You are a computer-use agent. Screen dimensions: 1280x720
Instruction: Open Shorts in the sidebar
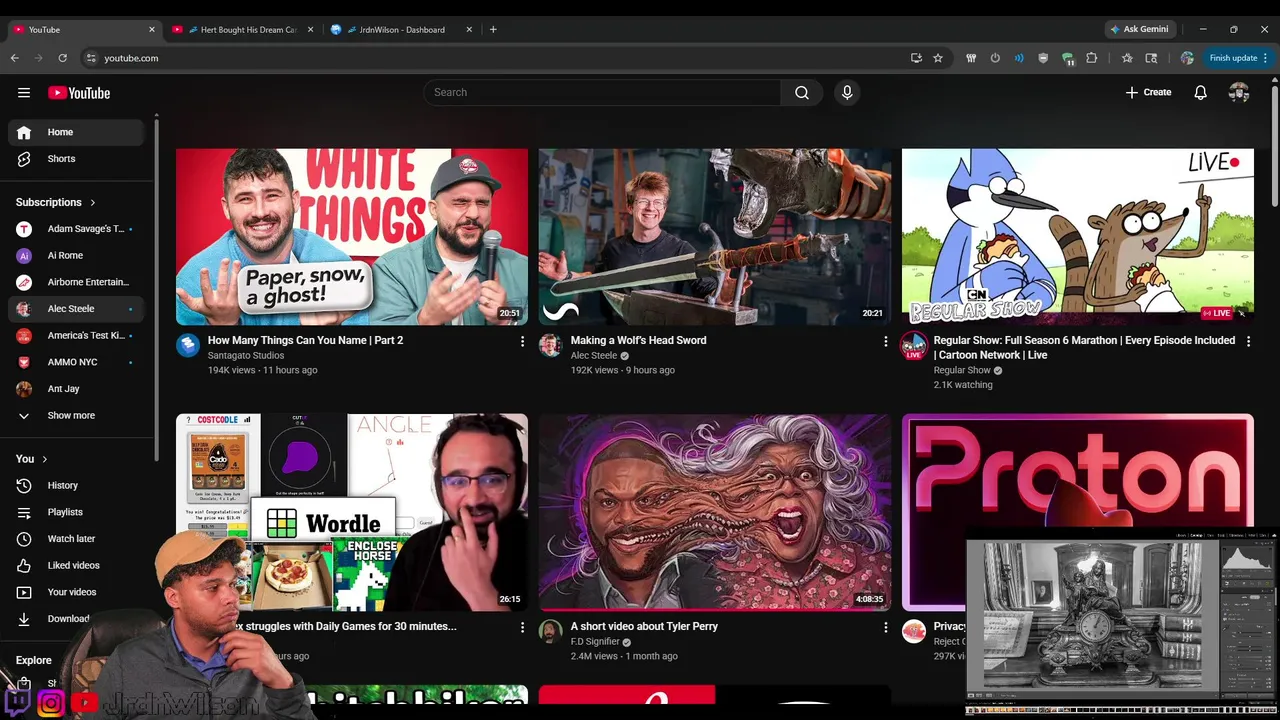[x=76, y=159]
